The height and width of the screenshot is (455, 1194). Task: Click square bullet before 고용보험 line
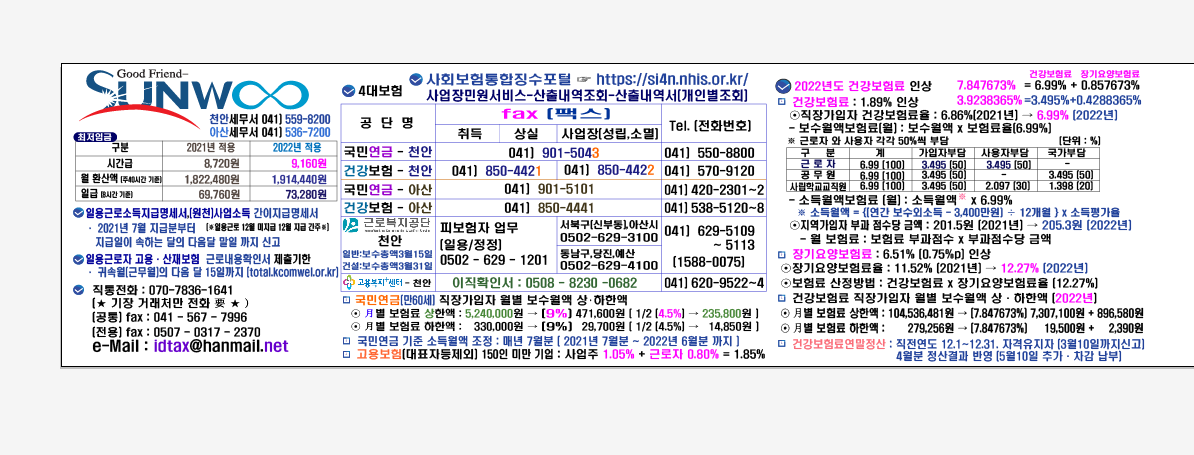click(346, 354)
